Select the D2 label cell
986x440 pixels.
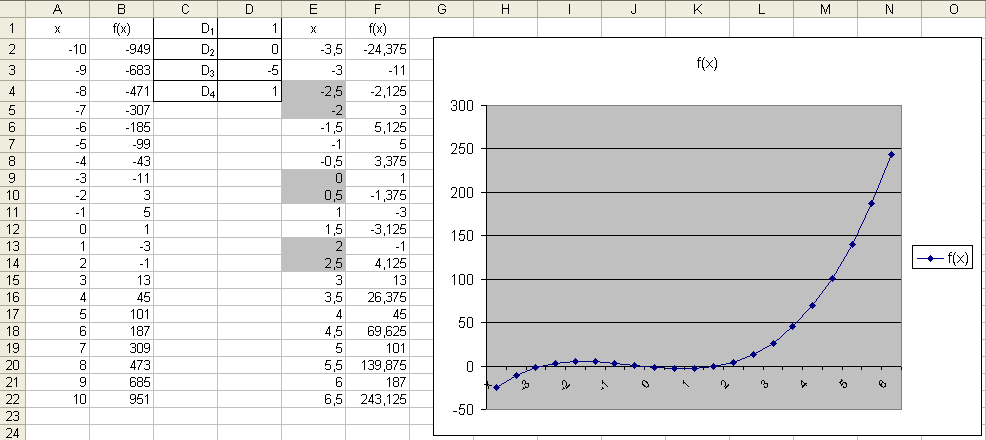coord(186,49)
